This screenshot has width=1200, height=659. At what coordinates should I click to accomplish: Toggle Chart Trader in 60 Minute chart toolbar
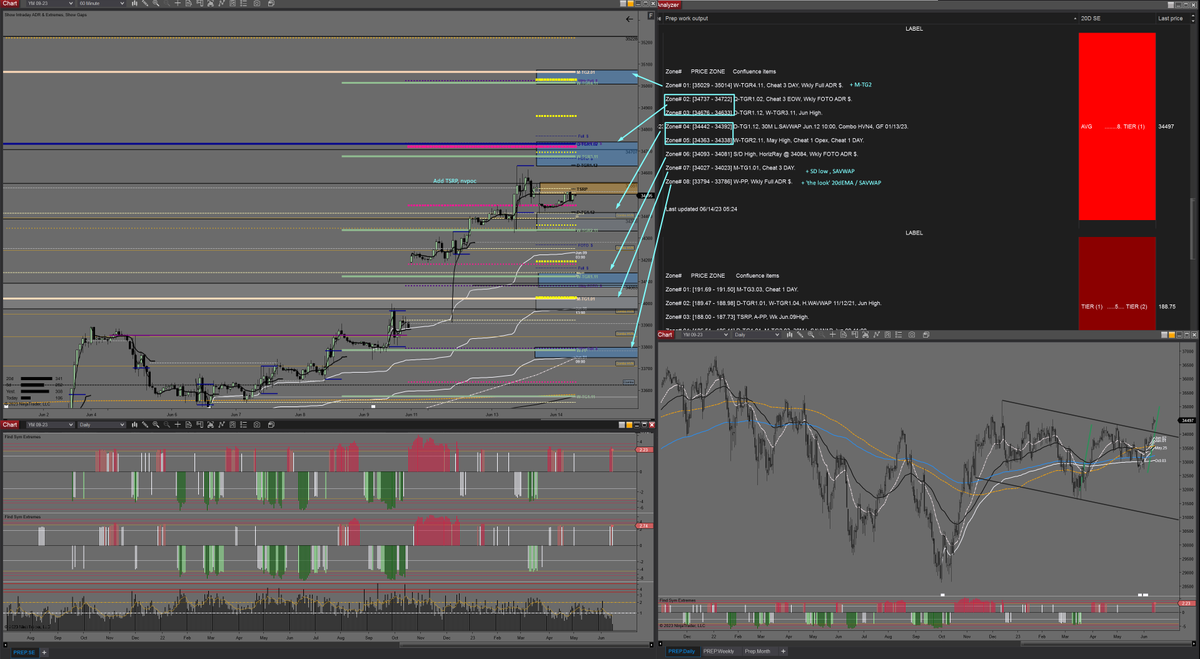point(199,5)
